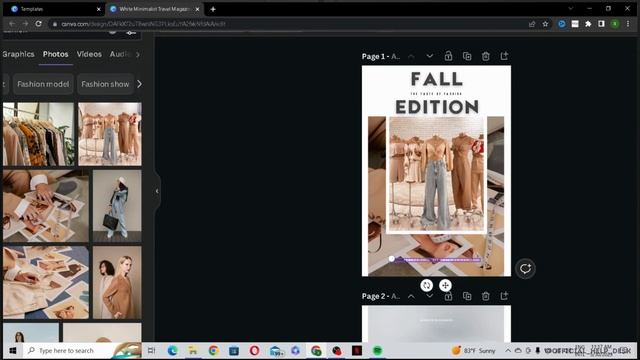This screenshot has width=640, height=360.
Task: Select the Fashion show suggestion chip
Action: [x=105, y=84]
